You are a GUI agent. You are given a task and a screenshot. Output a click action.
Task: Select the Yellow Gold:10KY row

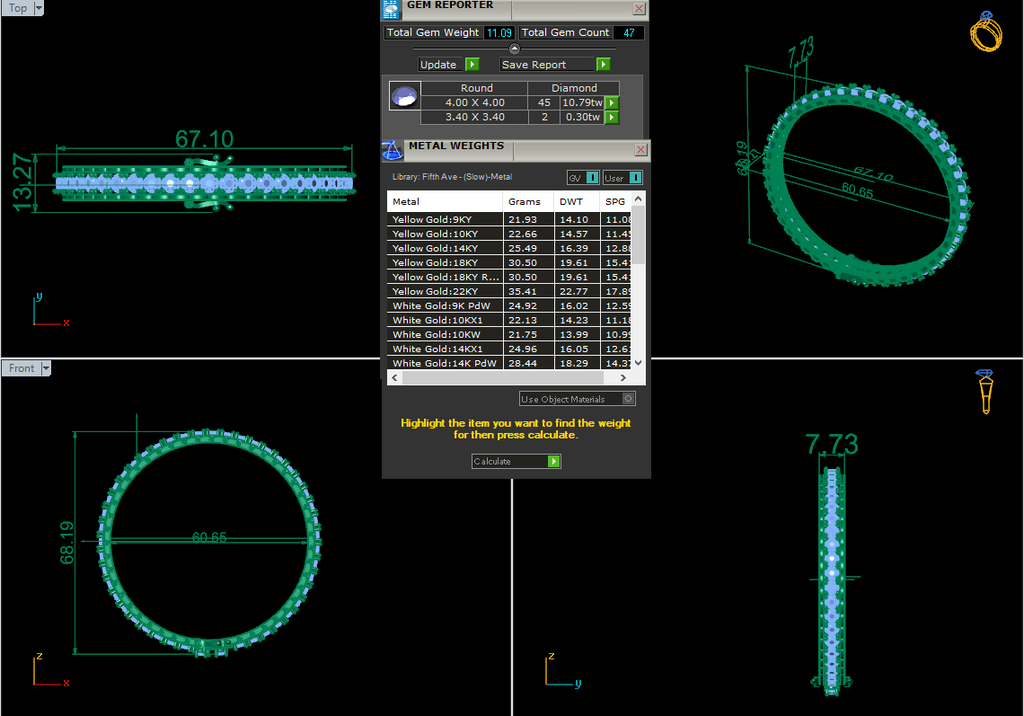[x=509, y=234]
